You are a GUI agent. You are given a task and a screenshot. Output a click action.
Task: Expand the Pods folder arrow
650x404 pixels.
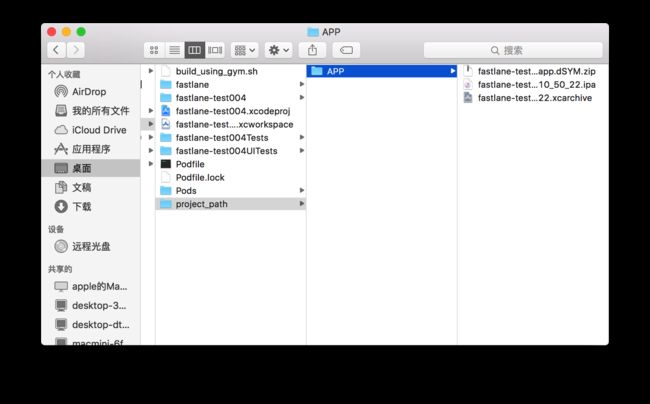[302, 190]
